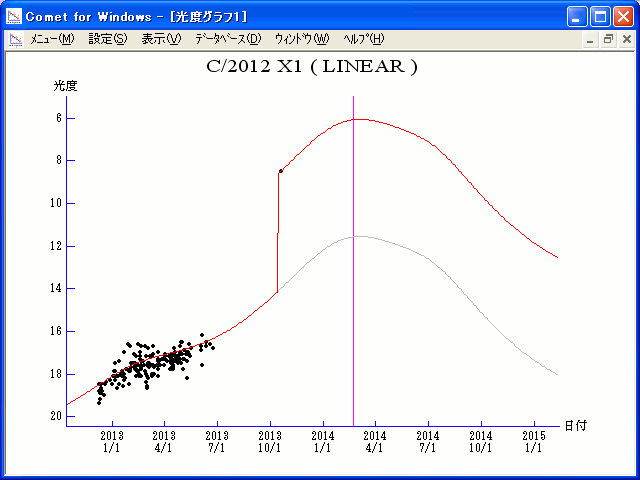
Task: Click the Comet app icon in title bar
Action: tap(14, 16)
